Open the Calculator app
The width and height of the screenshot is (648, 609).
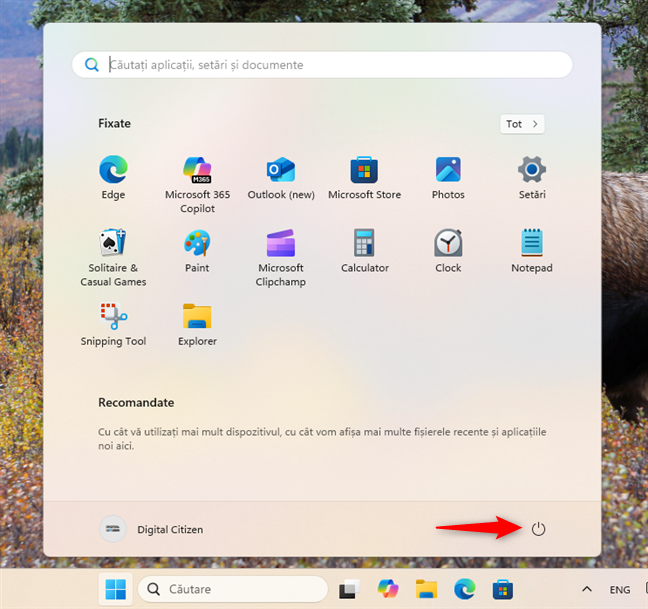click(x=364, y=251)
